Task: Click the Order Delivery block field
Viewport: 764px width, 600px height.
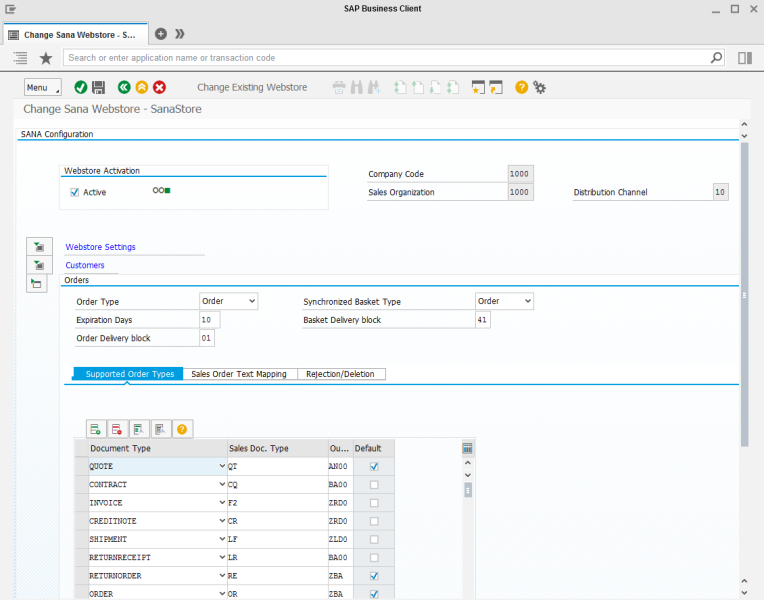Action: pyautogui.click(x=207, y=338)
